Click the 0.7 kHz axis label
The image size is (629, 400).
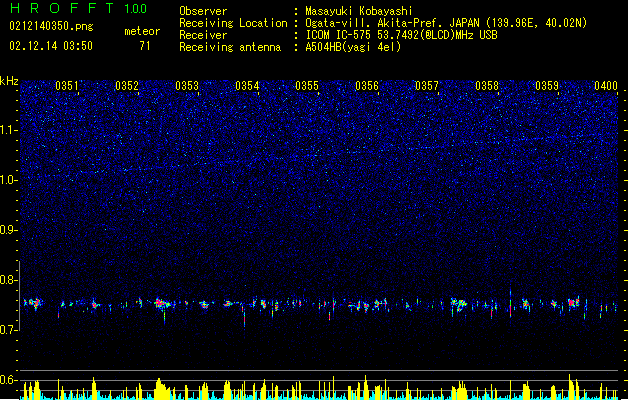point(9,330)
